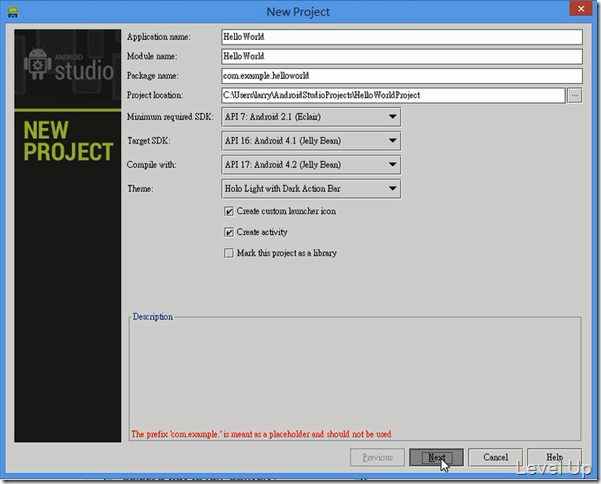Open Help for the wizard

point(554,457)
